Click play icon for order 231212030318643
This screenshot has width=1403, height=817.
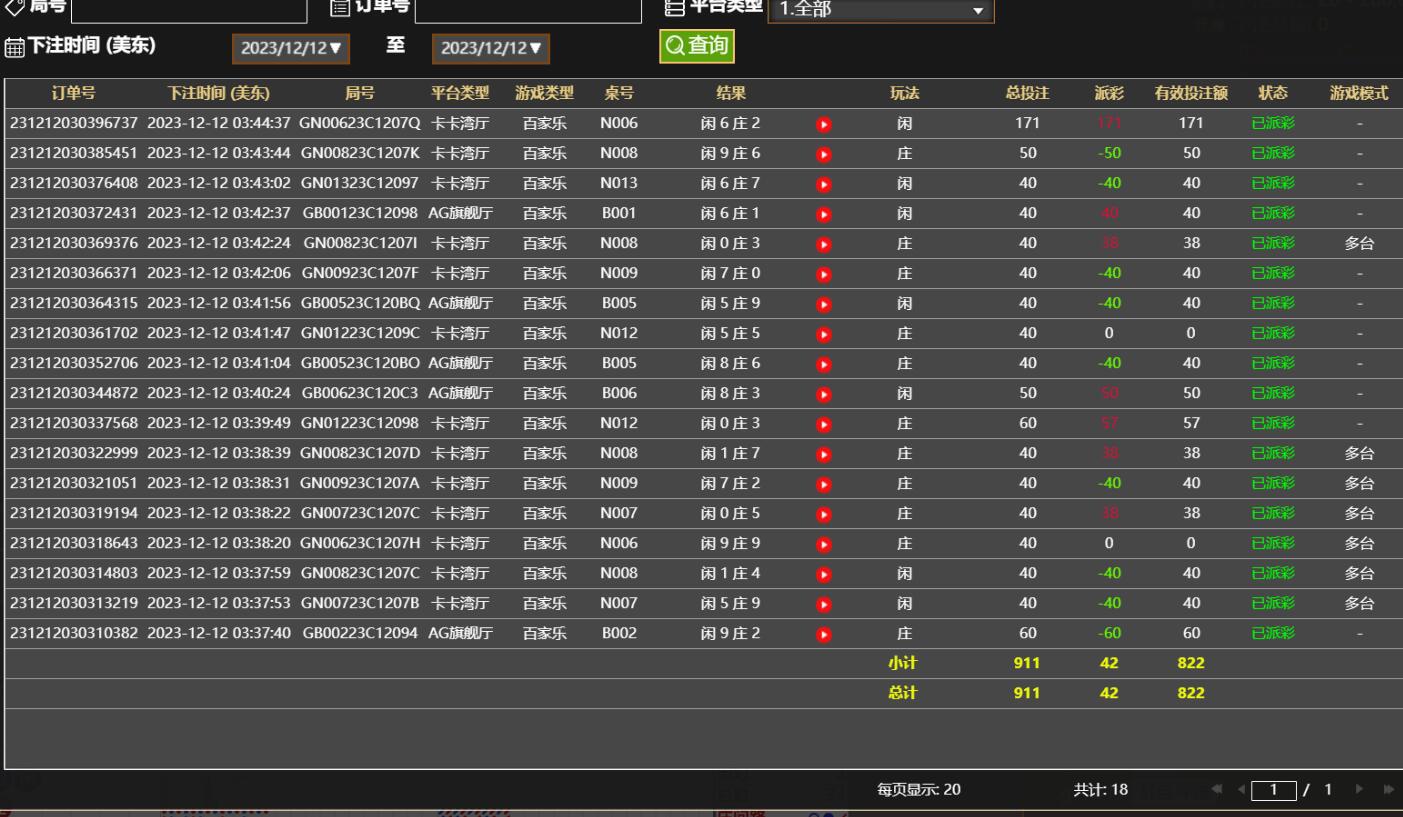click(824, 544)
